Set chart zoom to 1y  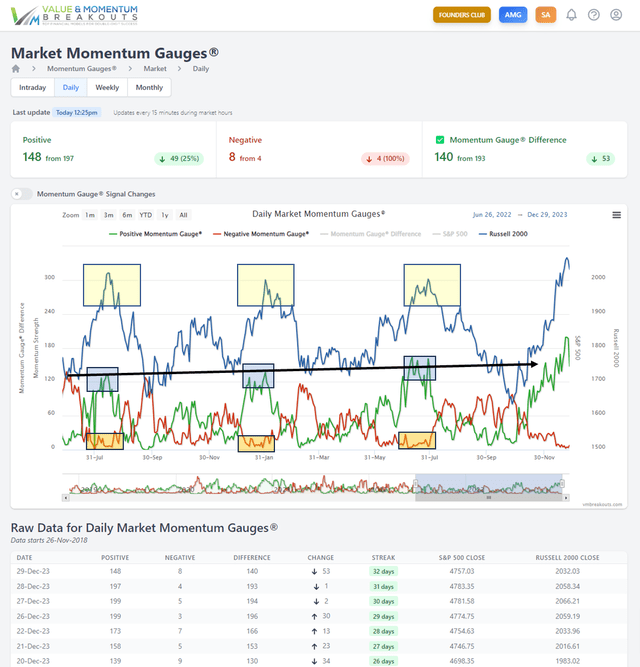(x=165, y=215)
